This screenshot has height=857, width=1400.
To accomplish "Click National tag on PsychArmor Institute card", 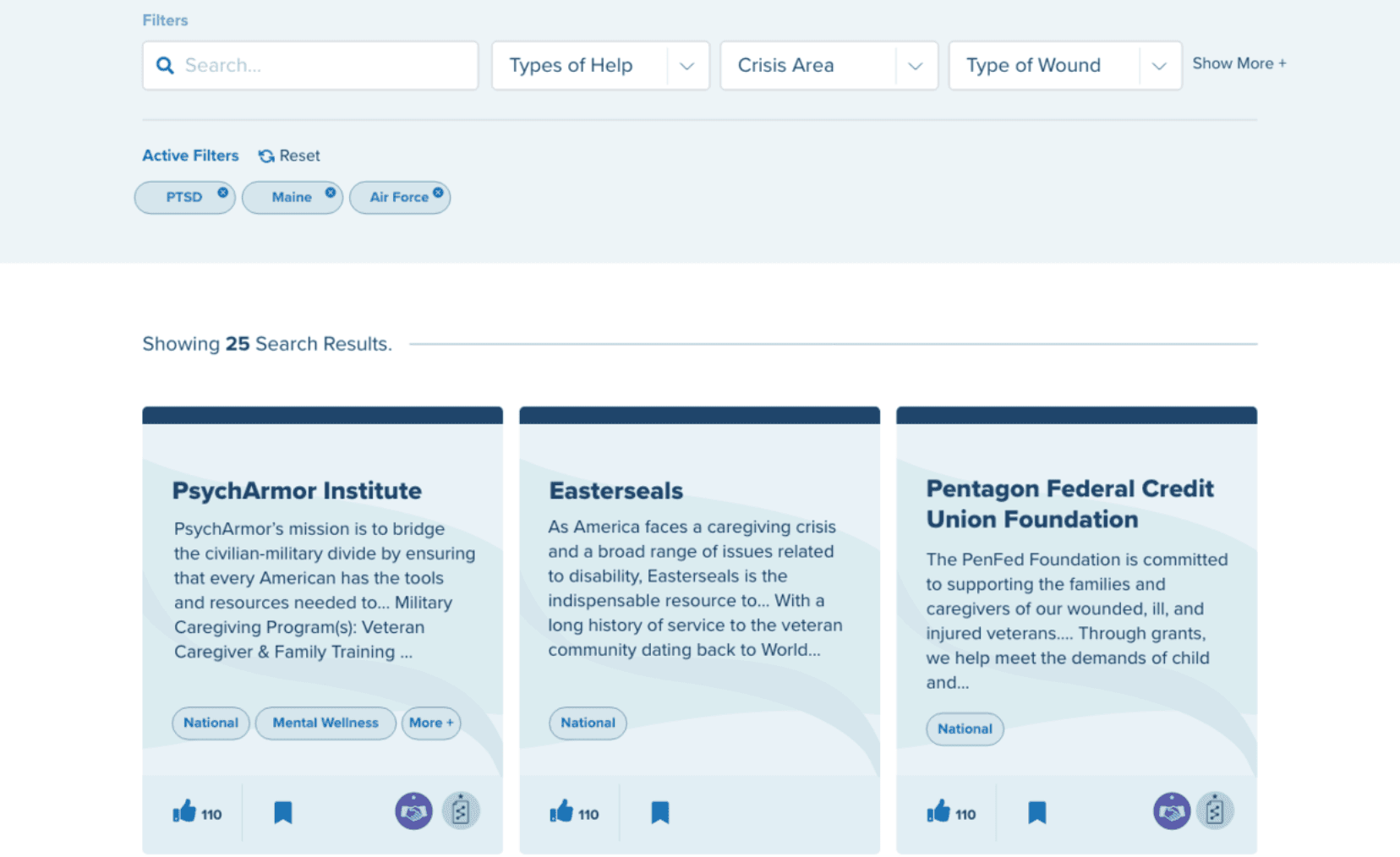I will click(x=211, y=723).
